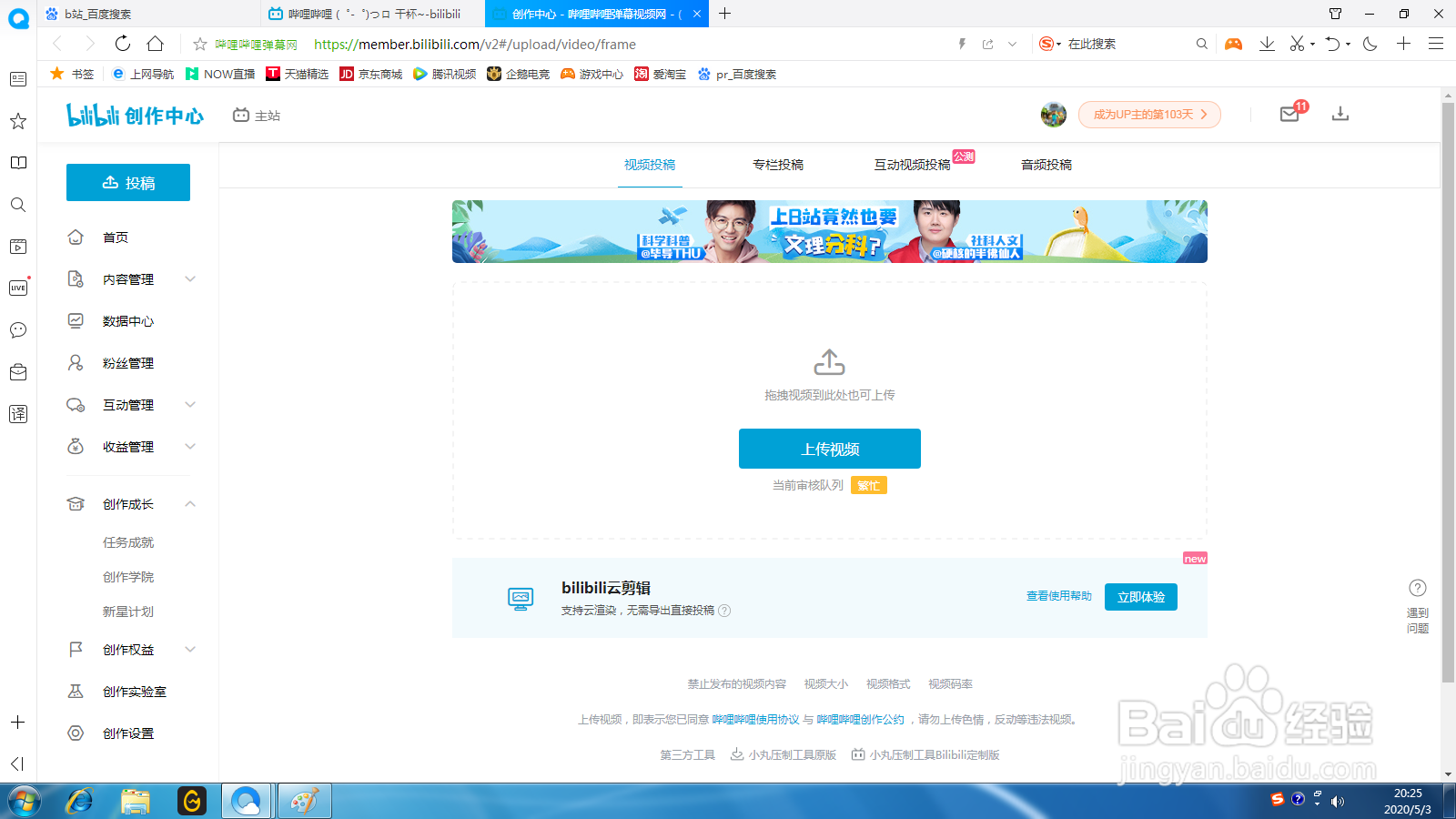Reload the page with the browser refresh icon
The width and height of the screenshot is (1456, 819).
click(x=123, y=44)
